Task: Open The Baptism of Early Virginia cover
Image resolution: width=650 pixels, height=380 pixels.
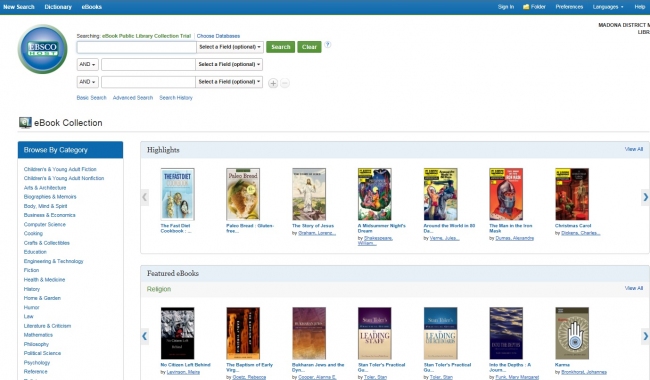Action: pyautogui.click(x=243, y=333)
